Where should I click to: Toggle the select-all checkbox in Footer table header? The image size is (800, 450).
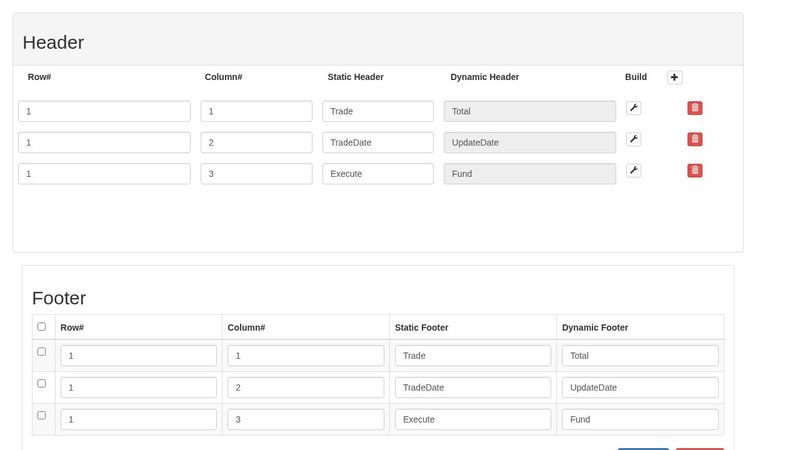[x=41, y=326]
